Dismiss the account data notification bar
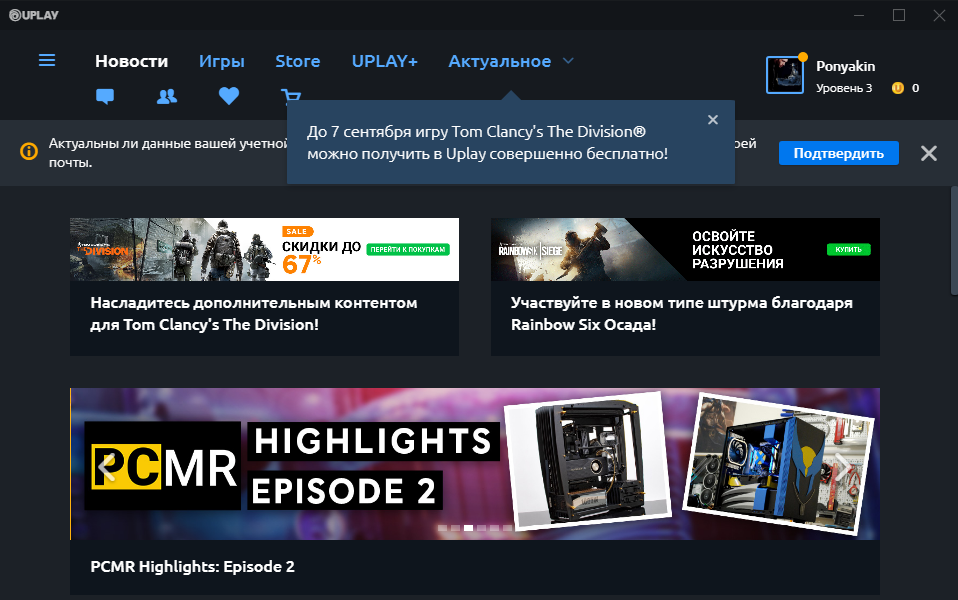The height and width of the screenshot is (600, 958). coord(929,153)
